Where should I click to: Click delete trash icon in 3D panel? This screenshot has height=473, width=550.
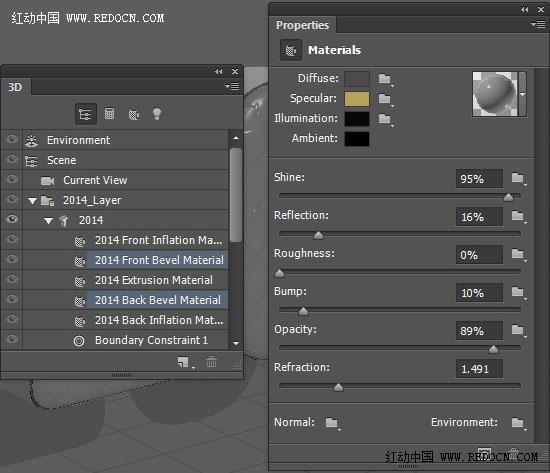(x=211, y=361)
